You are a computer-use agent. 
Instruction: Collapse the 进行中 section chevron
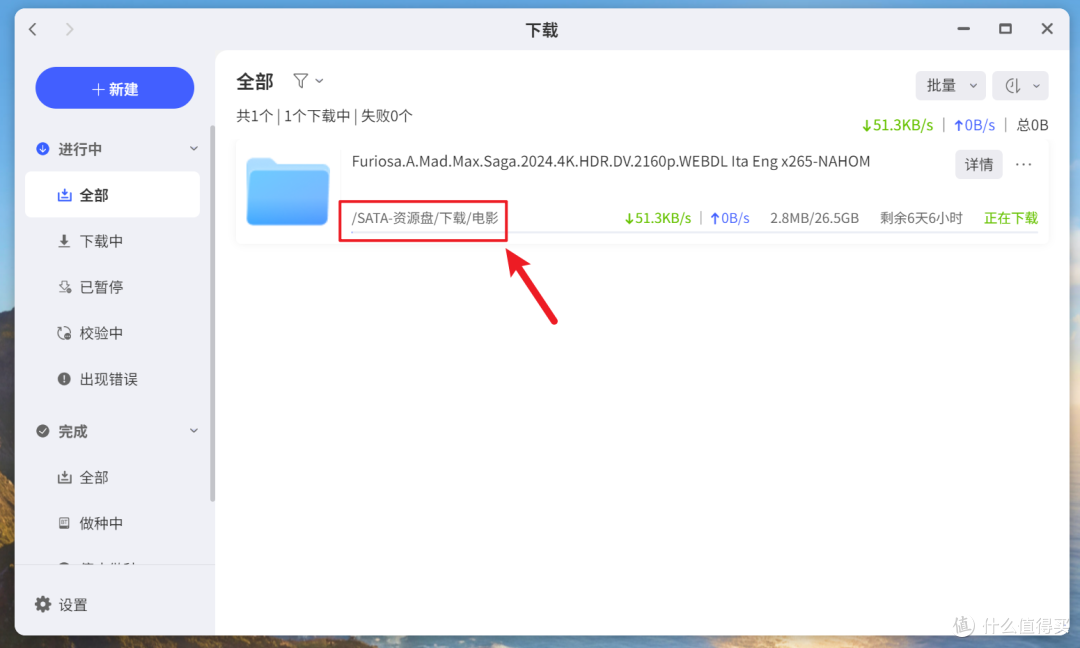194,149
